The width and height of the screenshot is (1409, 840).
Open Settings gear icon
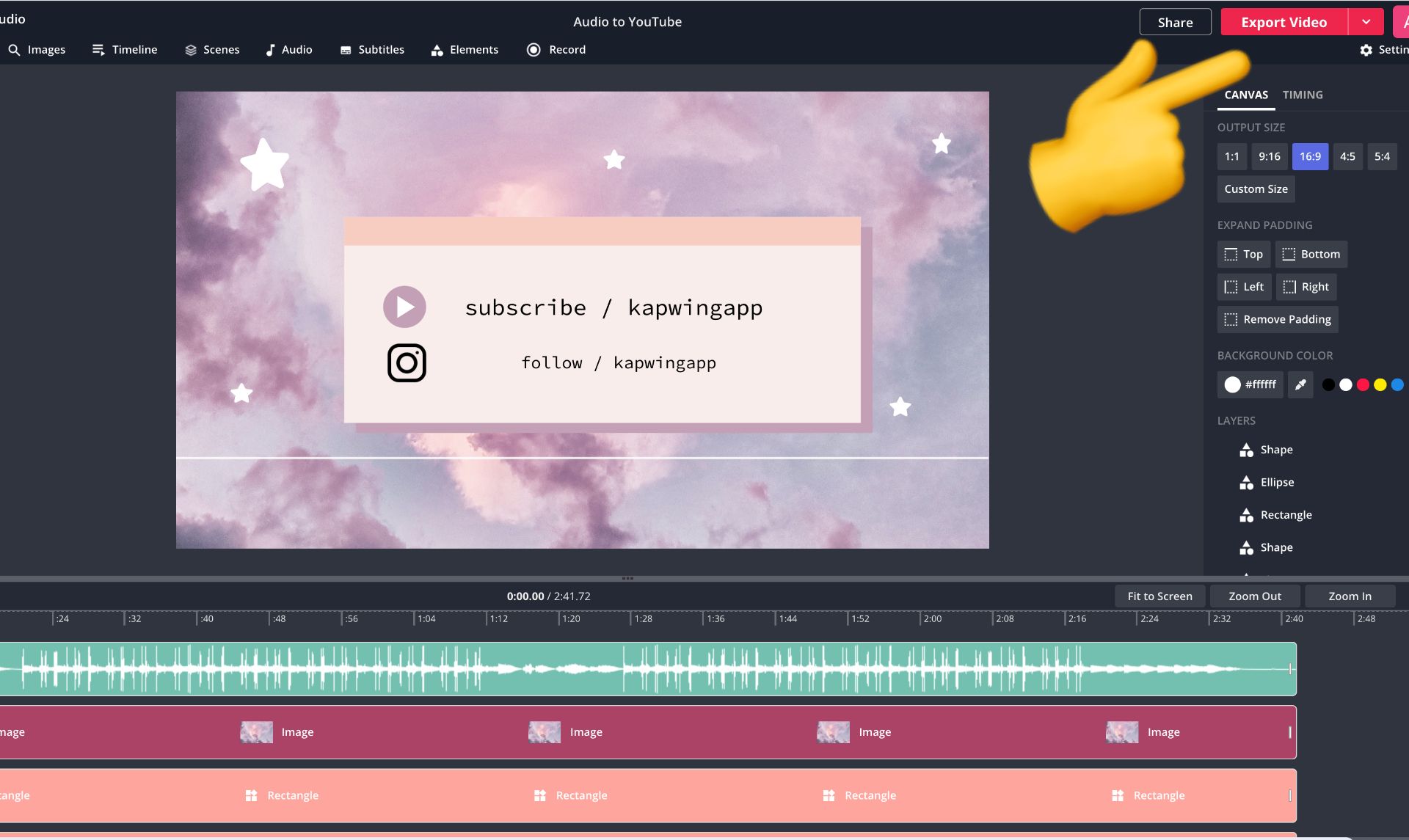pyautogui.click(x=1366, y=50)
